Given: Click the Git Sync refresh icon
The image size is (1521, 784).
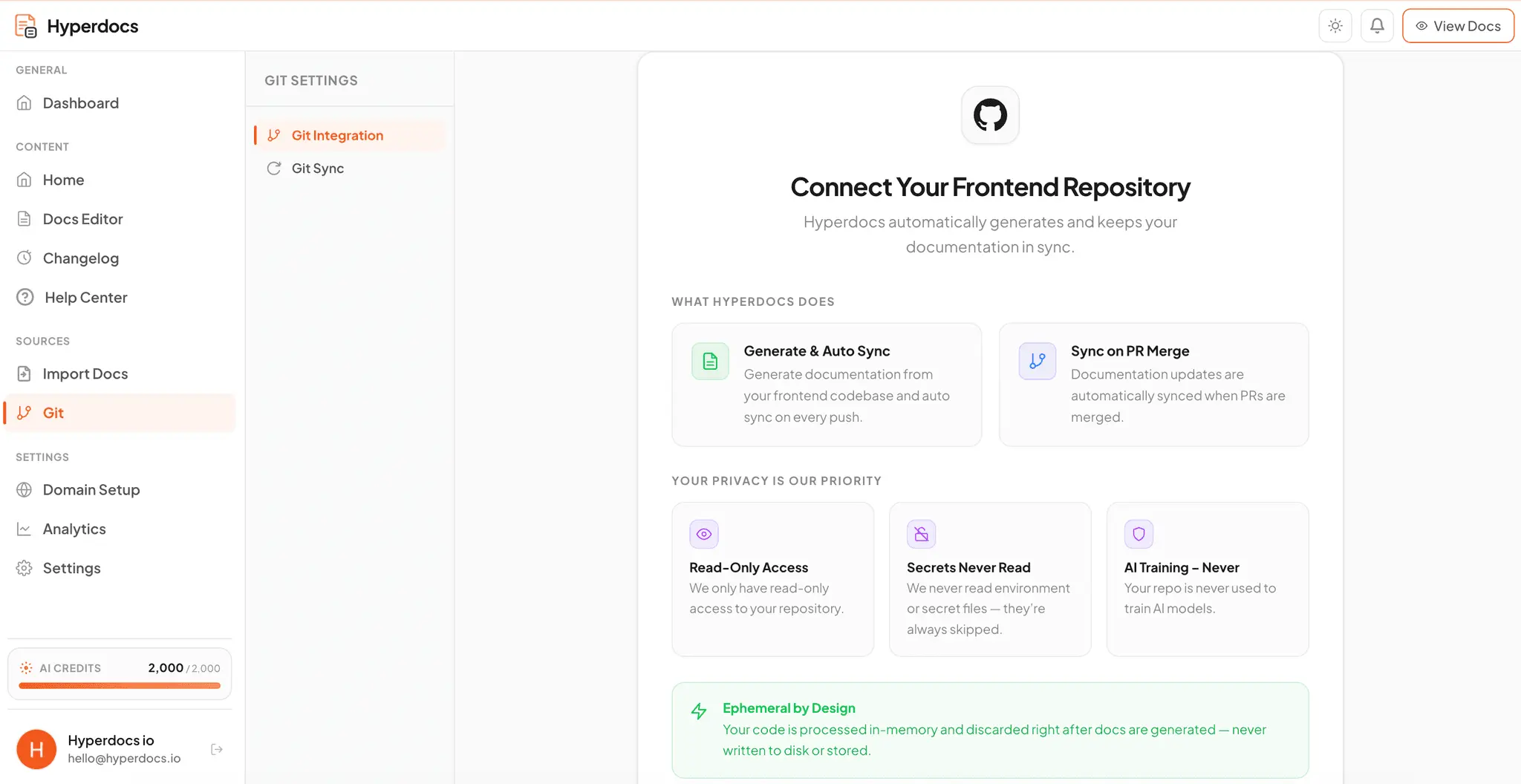Looking at the screenshot, I should pos(274,169).
